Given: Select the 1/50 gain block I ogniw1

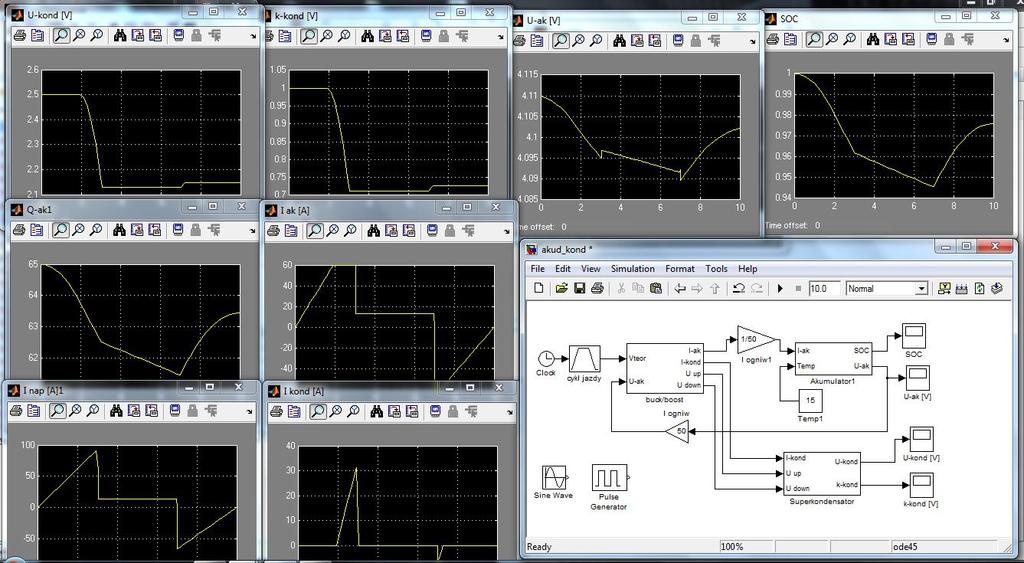Looking at the screenshot, I should (756, 340).
